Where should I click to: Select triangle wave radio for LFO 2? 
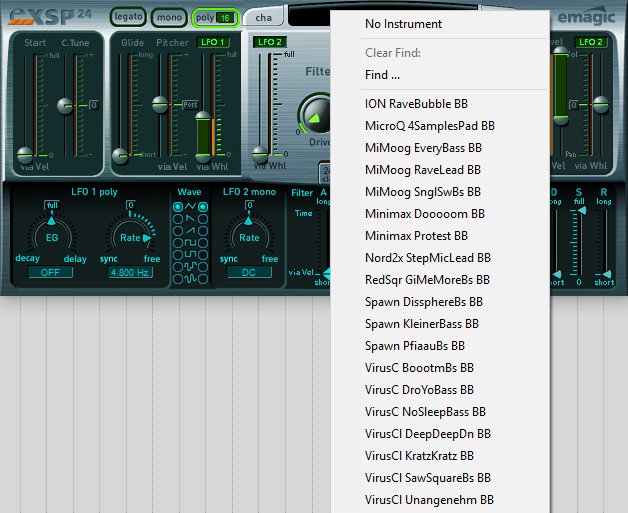[x=203, y=207]
